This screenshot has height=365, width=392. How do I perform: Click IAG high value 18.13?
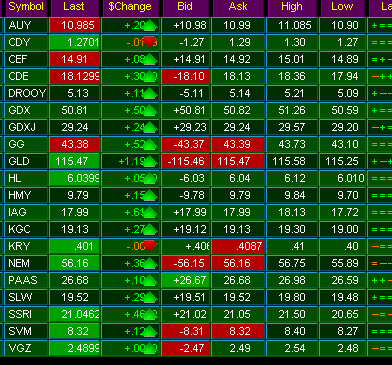[x=292, y=212]
